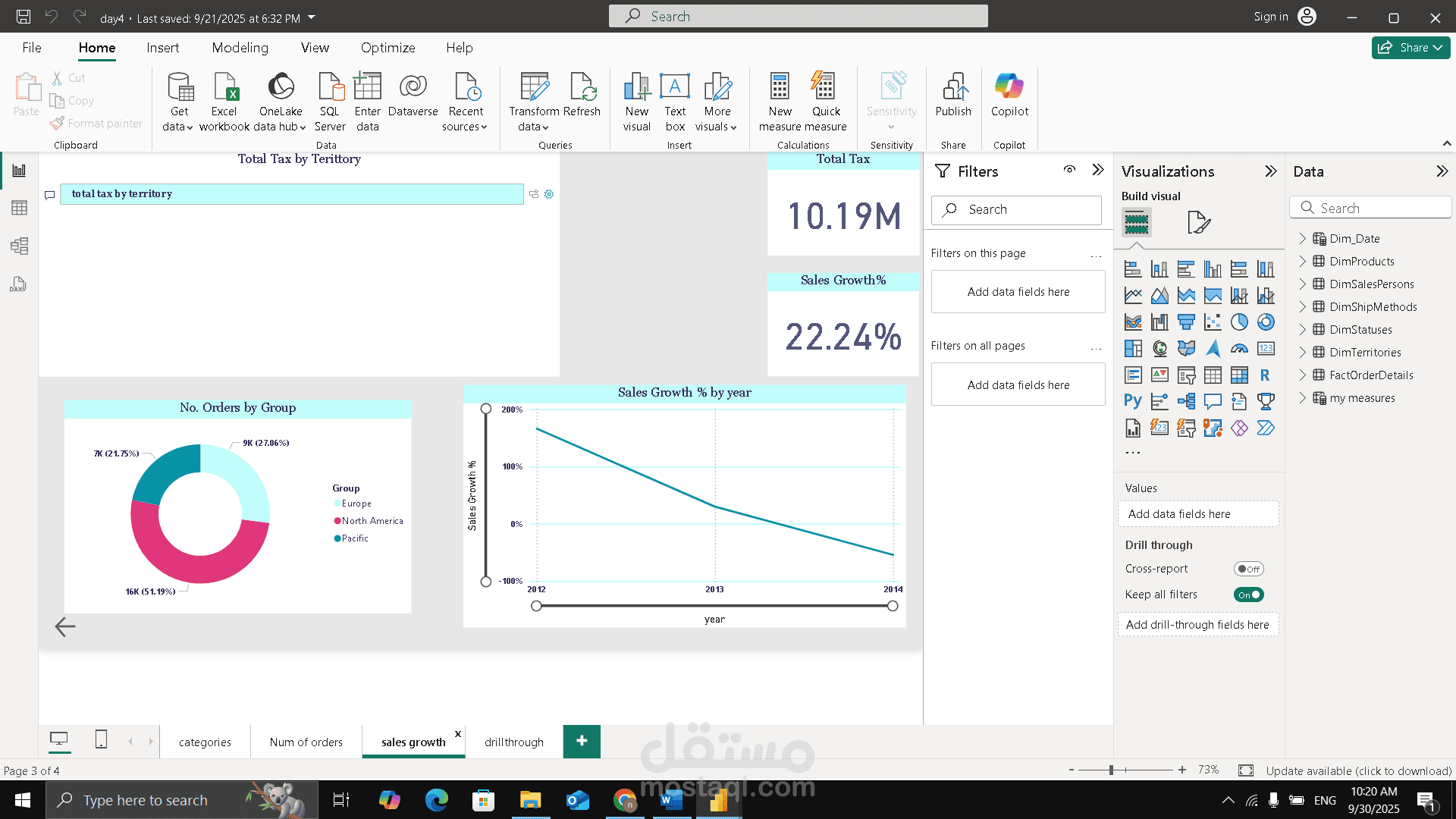Image resolution: width=1456 pixels, height=819 pixels.
Task: Turn off Keep all filters switch
Action: pos(1248,595)
